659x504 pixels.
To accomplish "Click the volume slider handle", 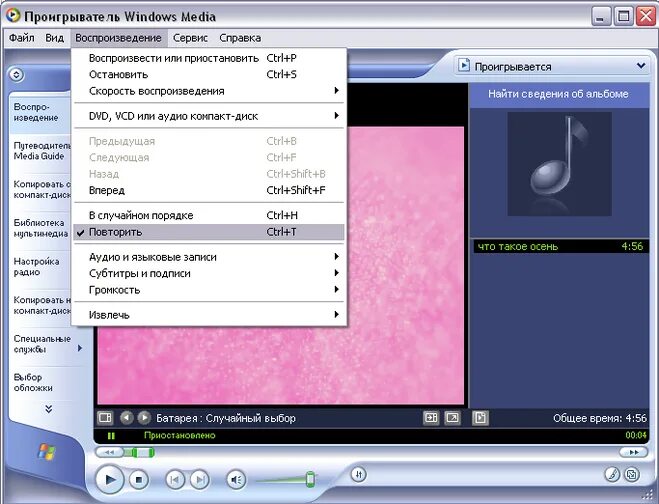I will tap(310, 480).
